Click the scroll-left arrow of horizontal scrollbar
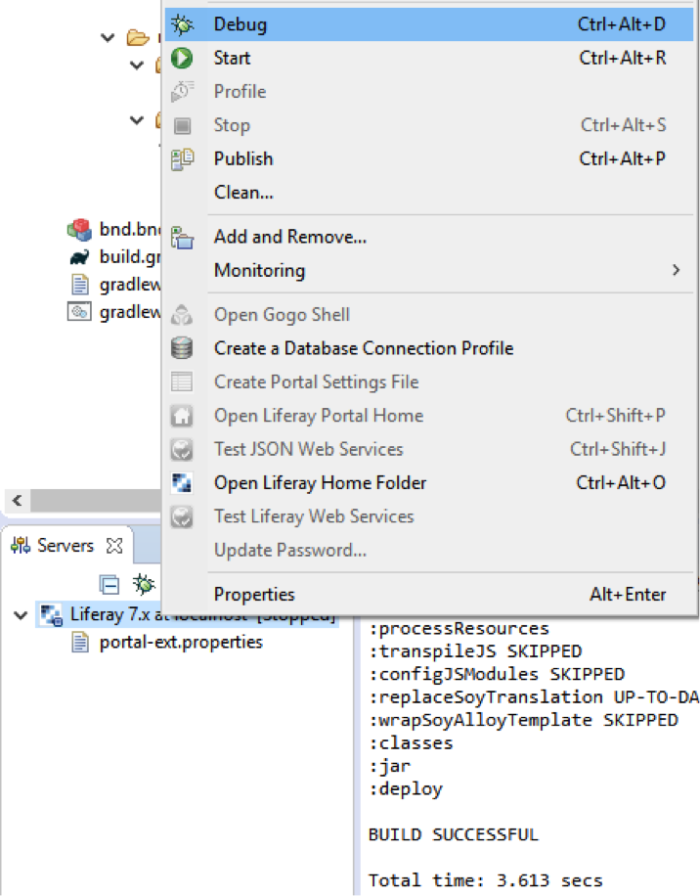Image resolution: width=700 pixels, height=896 pixels. pos(17,501)
